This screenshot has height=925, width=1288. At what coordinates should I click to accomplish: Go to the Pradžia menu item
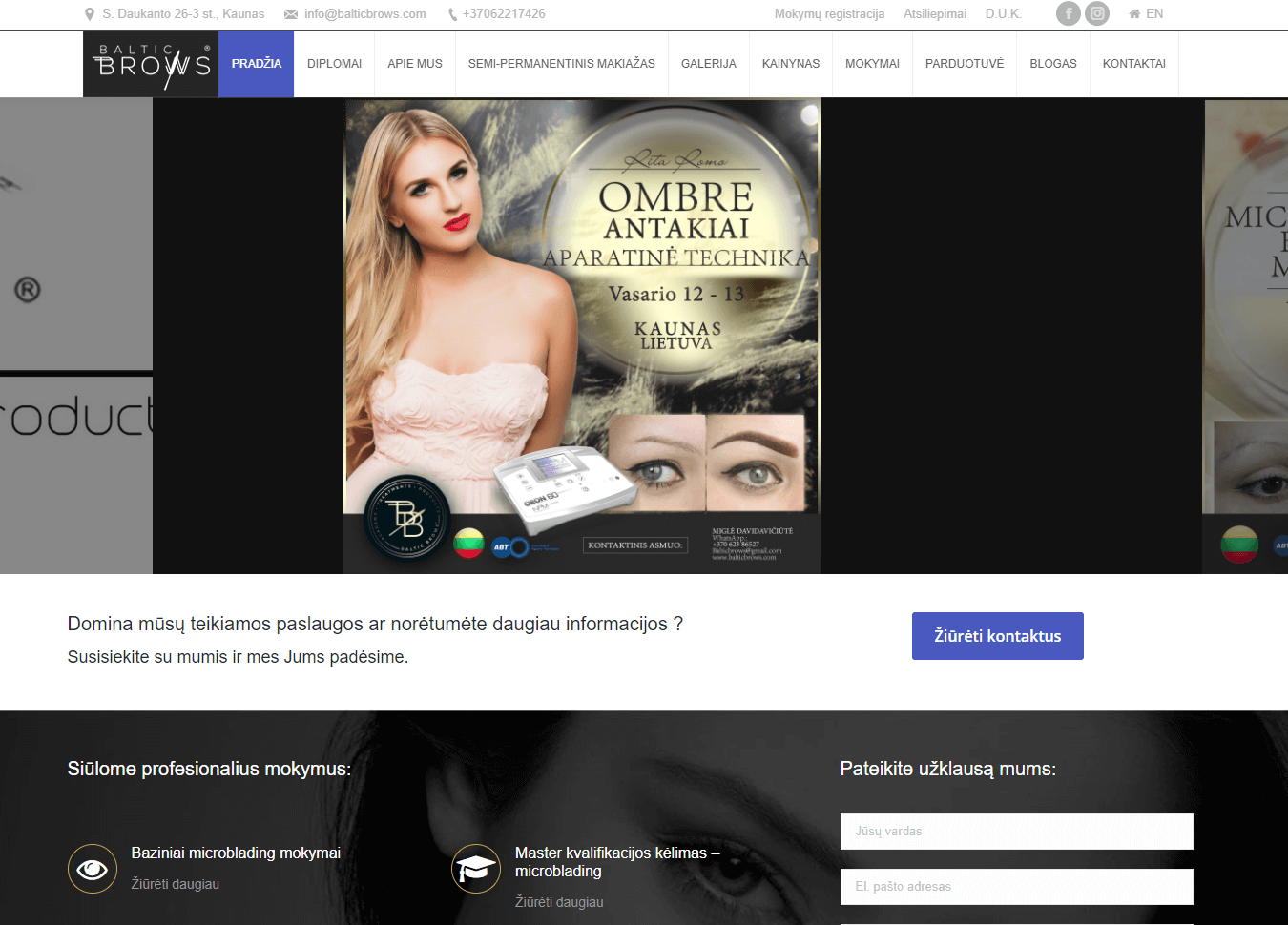[257, 64]
